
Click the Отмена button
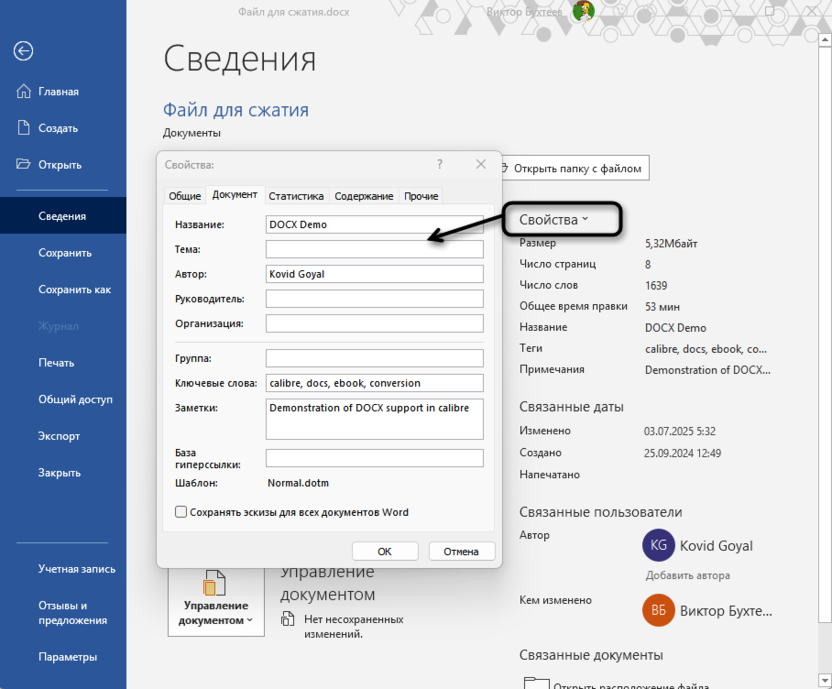(461, 552)
